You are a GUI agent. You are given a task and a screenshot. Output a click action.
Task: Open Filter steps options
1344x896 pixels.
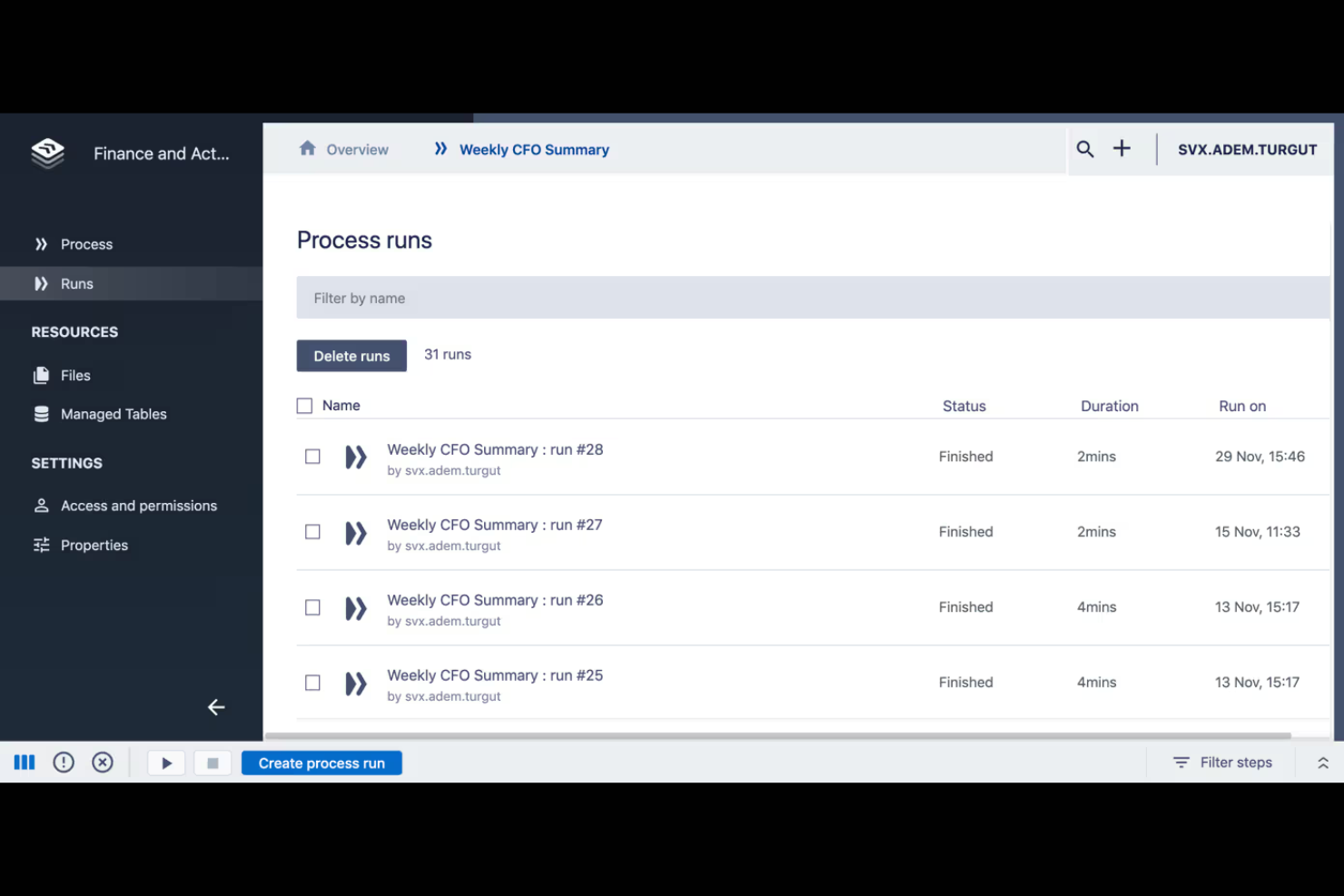point(1222,763)
